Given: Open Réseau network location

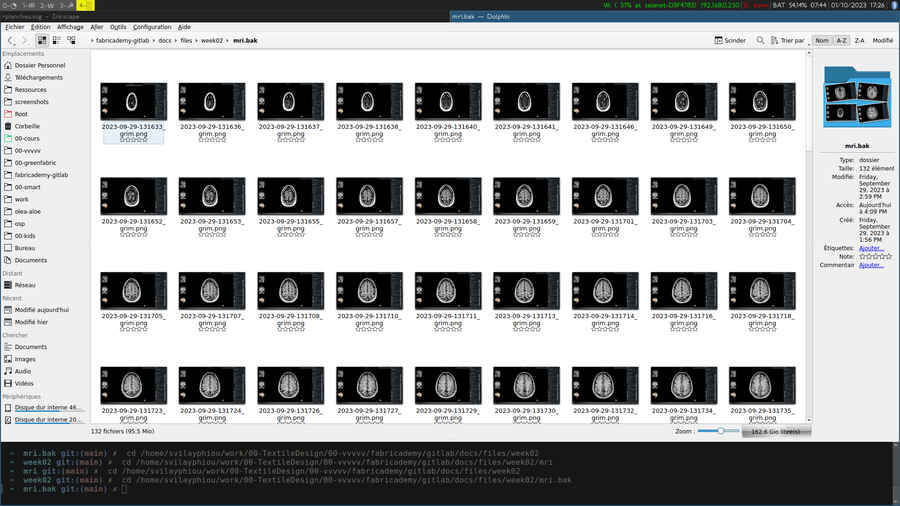Looking at the screenshot, I should (25, 285).
